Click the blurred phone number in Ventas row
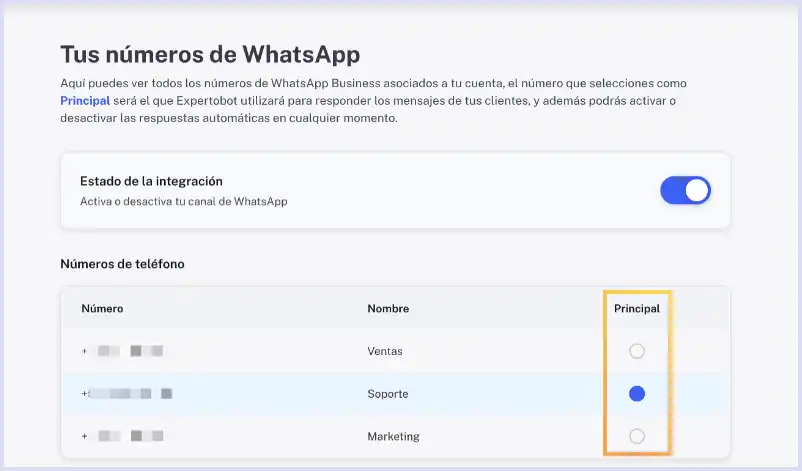Screen dimensions: 802x471 tap(122, 351)
